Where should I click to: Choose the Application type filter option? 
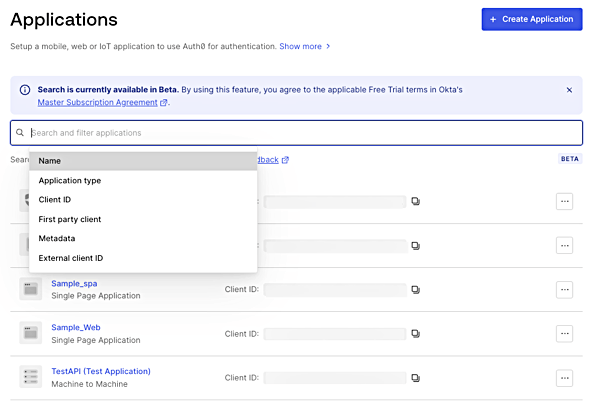click(x=143, y=181)
